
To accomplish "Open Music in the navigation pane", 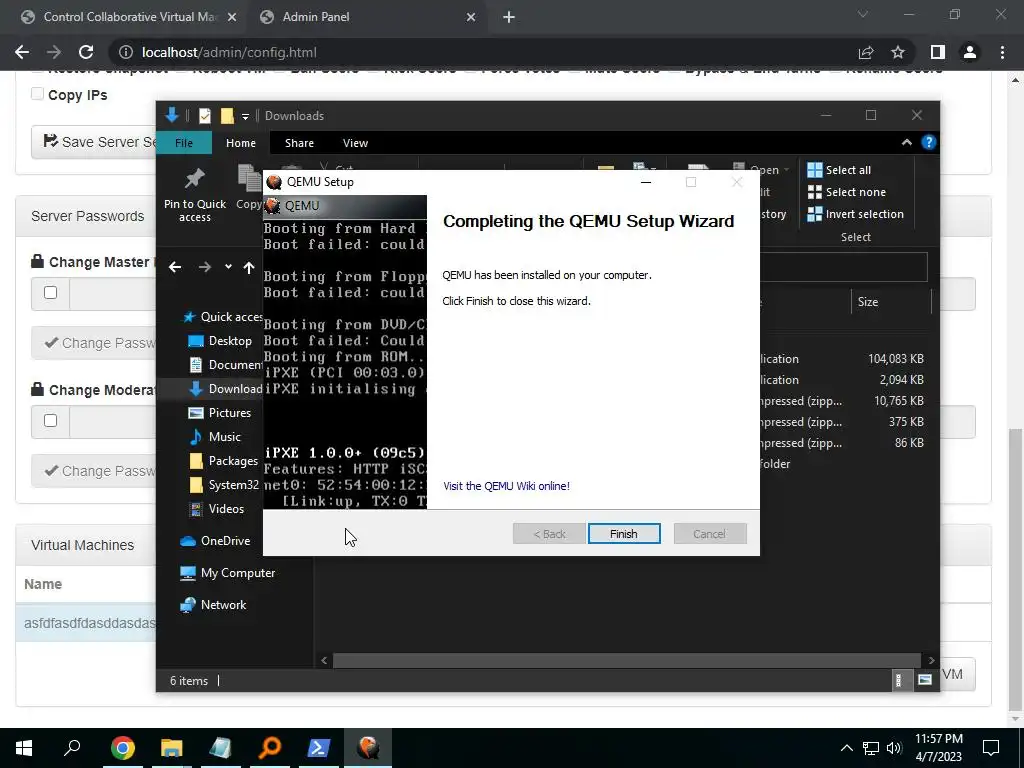I will (x=214, y=437).
